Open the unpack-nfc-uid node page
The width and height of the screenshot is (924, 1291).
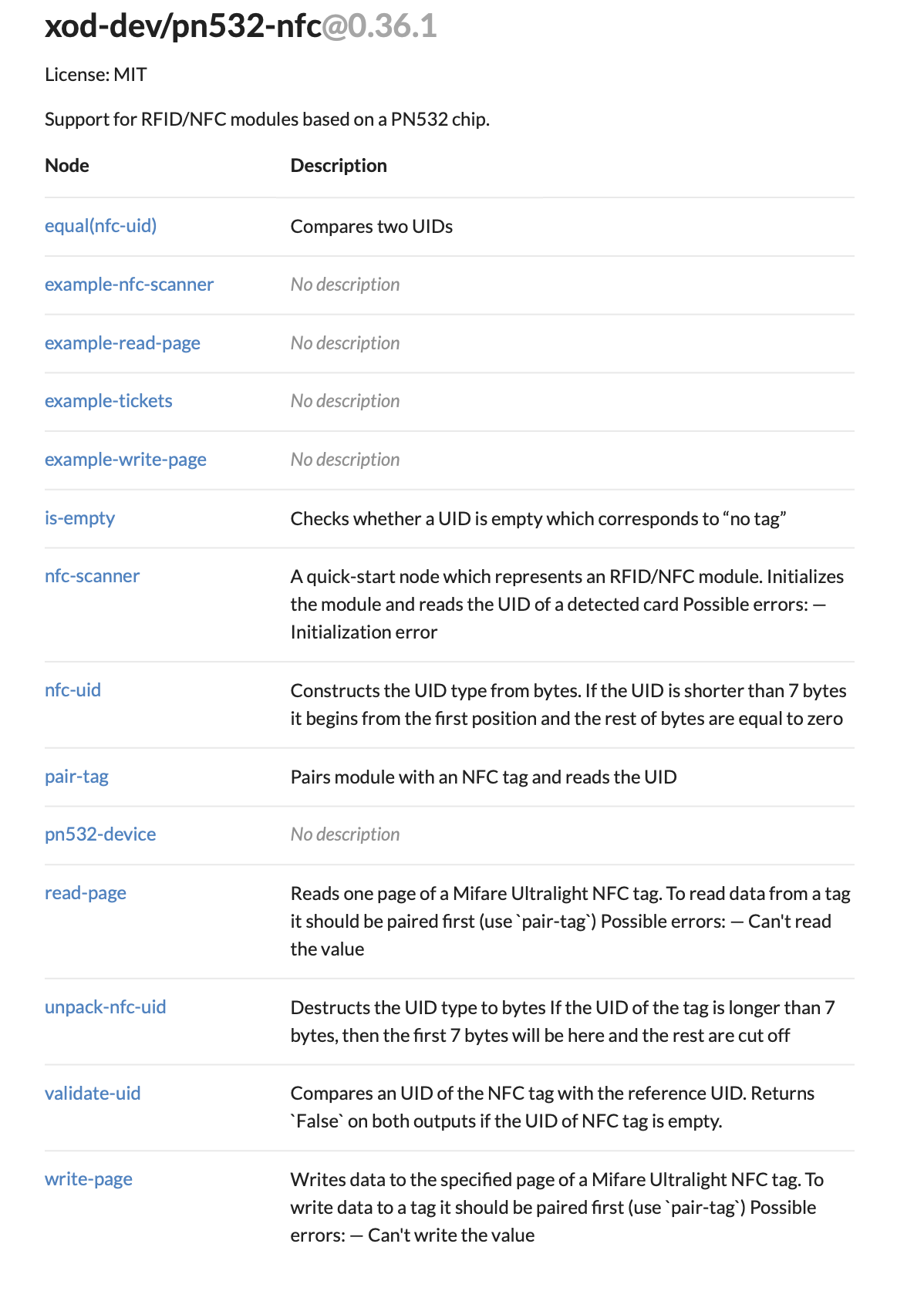coord(105,1007)
